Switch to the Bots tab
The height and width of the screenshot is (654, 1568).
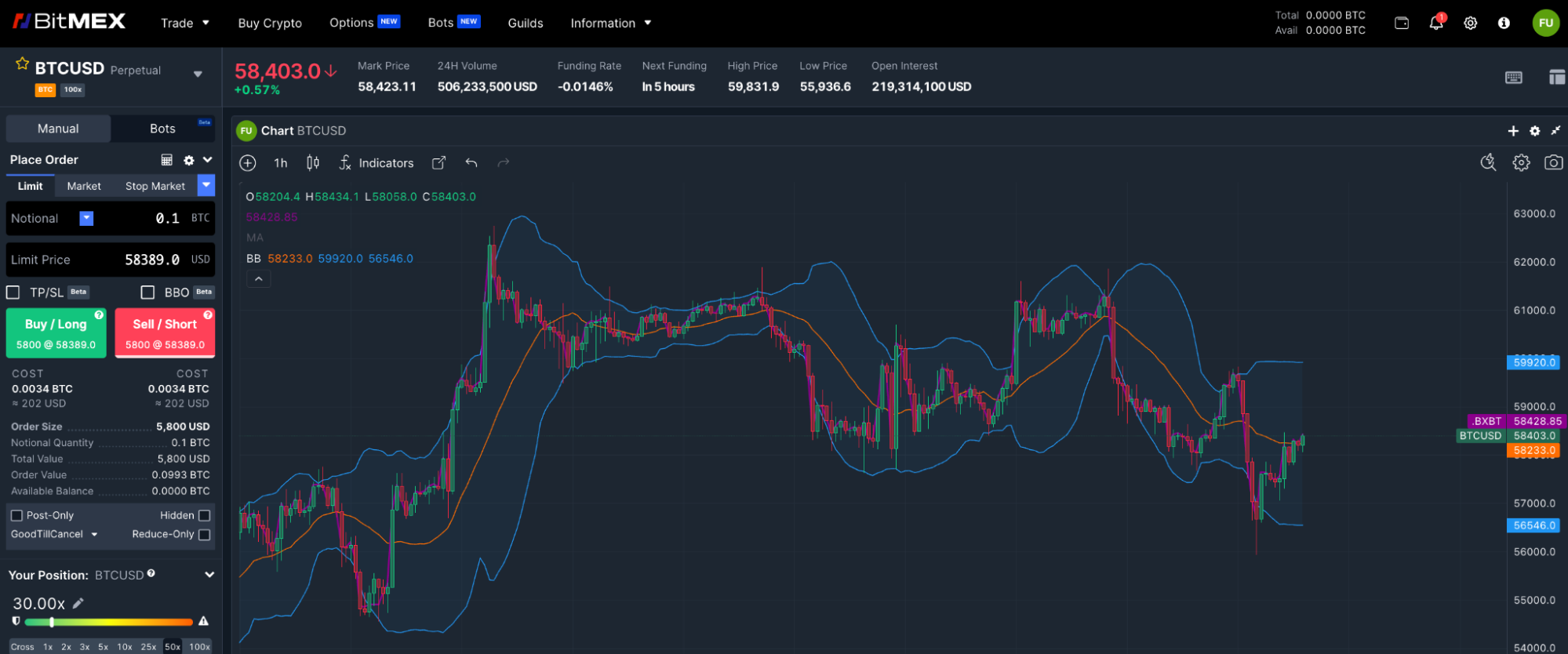(x=162, y=129)
